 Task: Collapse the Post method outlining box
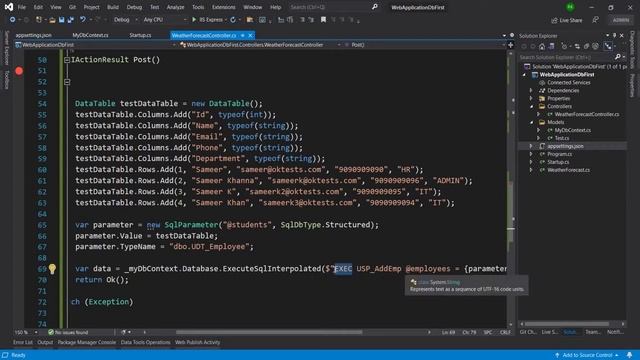pyautogui.click(x=67, y=60)
